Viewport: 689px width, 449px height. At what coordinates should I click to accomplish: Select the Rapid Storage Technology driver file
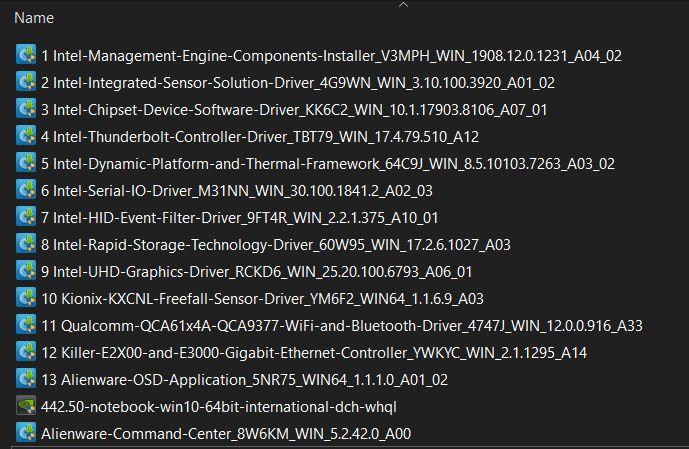pos(276,245)
